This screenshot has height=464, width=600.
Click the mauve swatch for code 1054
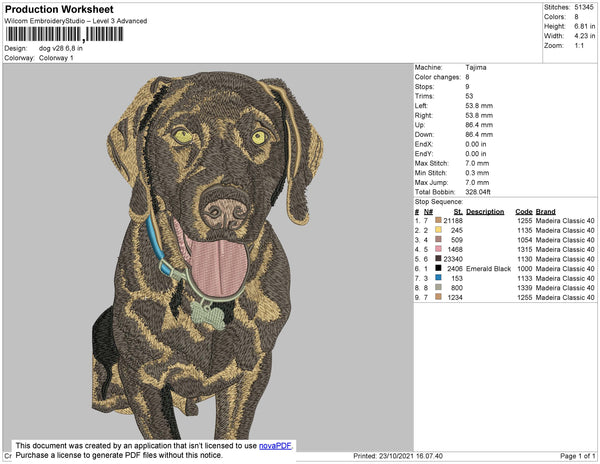click(438, 240)
